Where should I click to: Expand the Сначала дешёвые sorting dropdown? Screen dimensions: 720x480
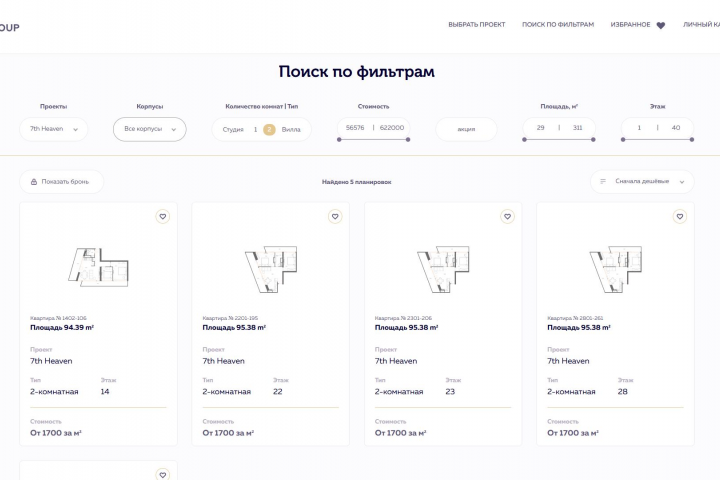click(x=642, y=181)
